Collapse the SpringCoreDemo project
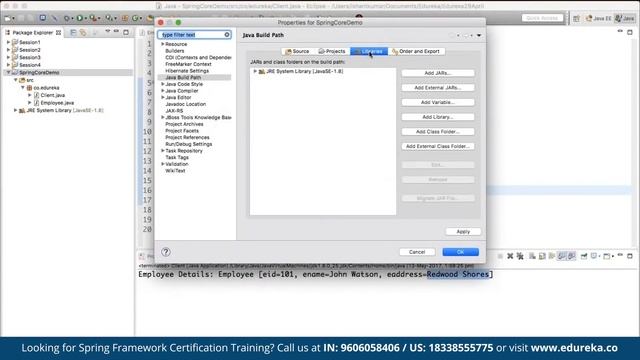The height and width of the screenshot is (360, 640). [8, 72]
